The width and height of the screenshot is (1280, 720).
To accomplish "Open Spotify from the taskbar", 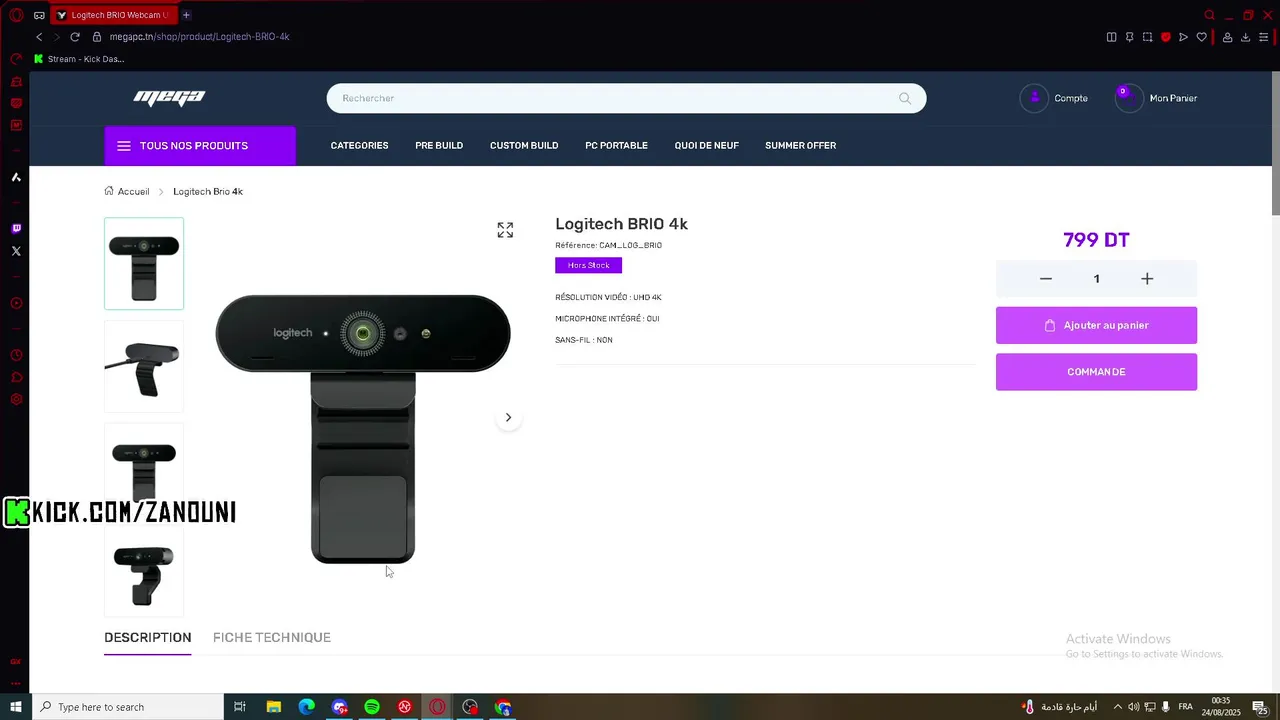I will (372, 707).
